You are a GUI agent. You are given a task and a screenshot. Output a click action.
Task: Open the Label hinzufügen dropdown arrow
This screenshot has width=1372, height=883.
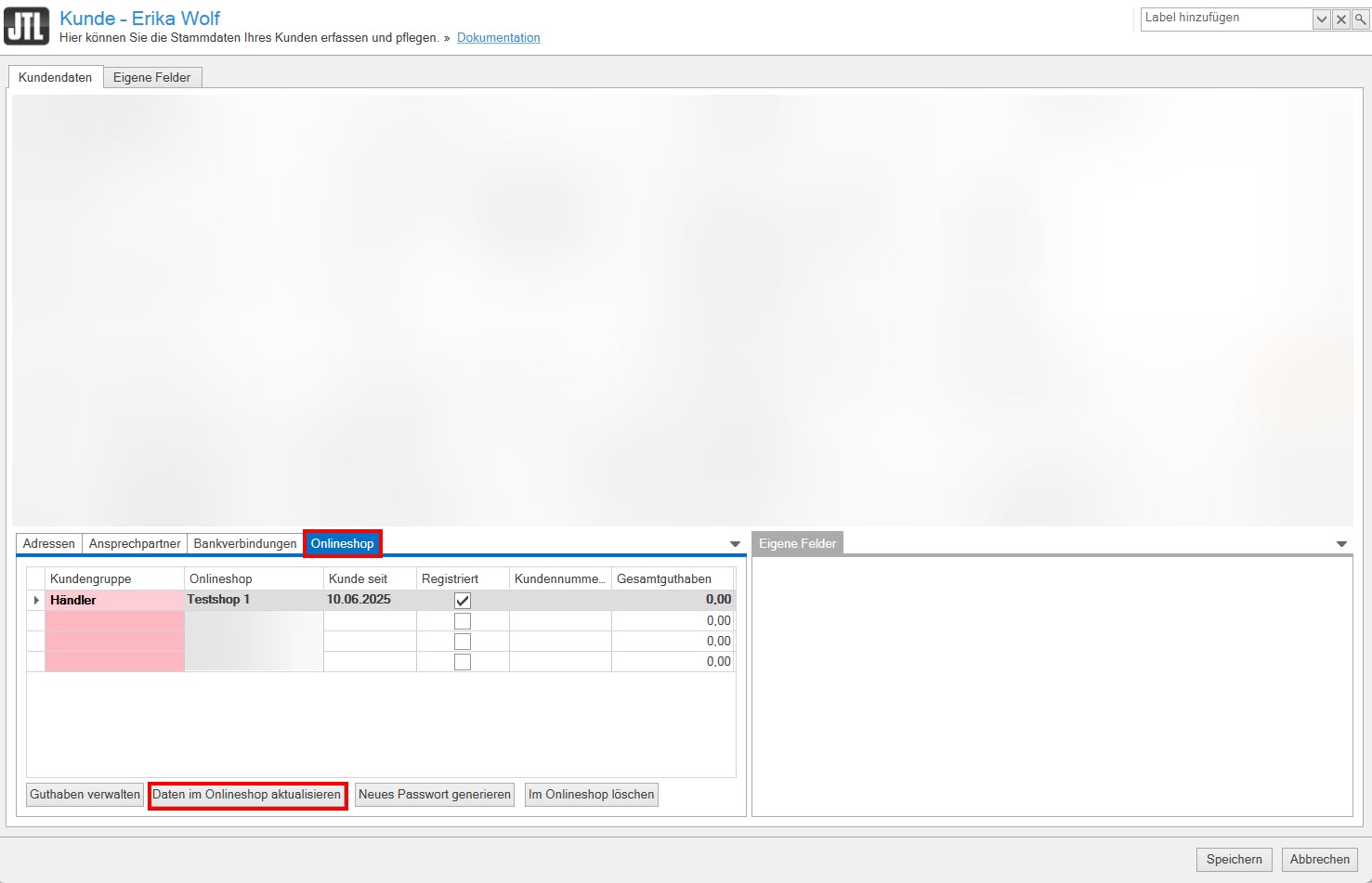[x=1321, y=19]
